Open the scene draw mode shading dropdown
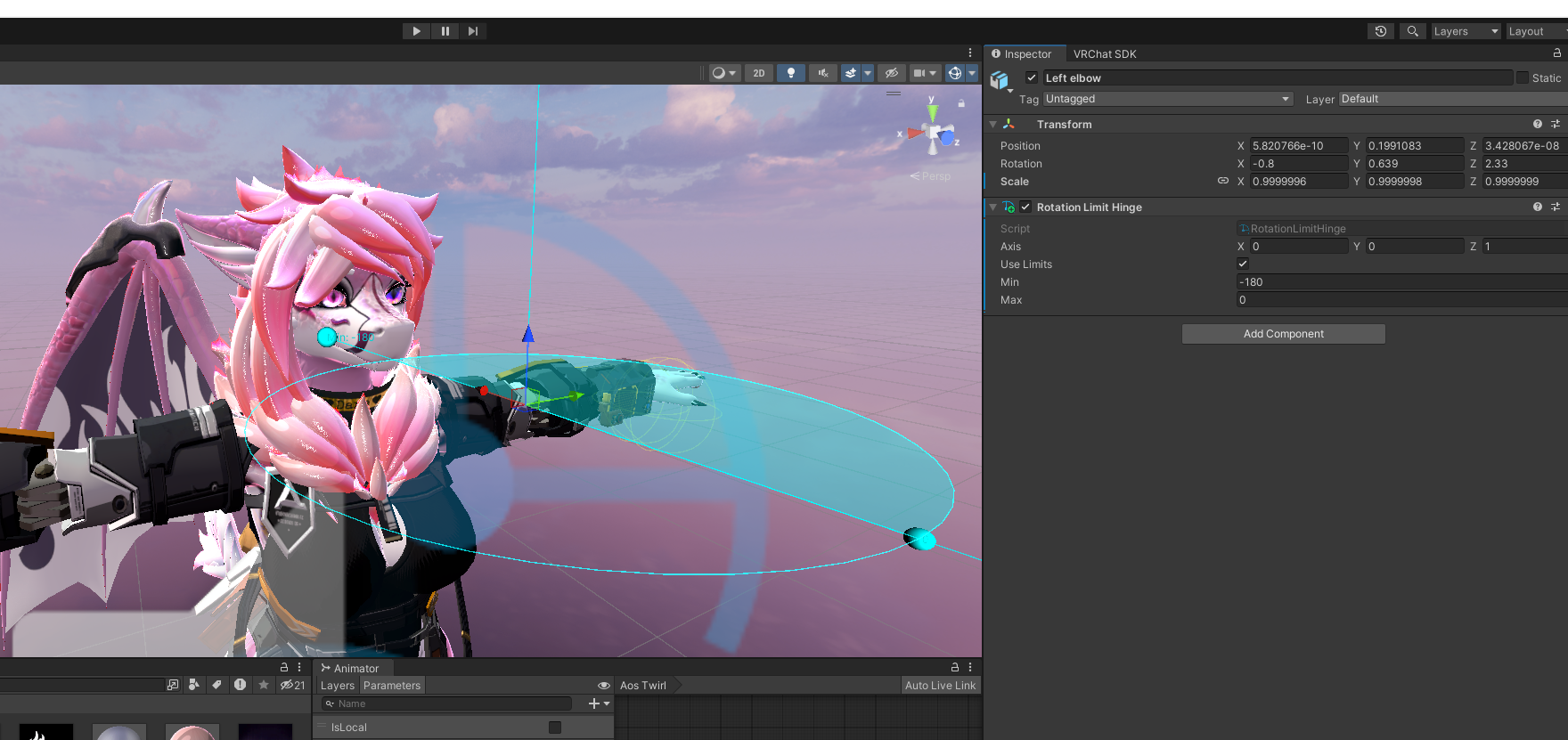The width and height of the screenshot is (1568, 740). (x=723, y=73)
